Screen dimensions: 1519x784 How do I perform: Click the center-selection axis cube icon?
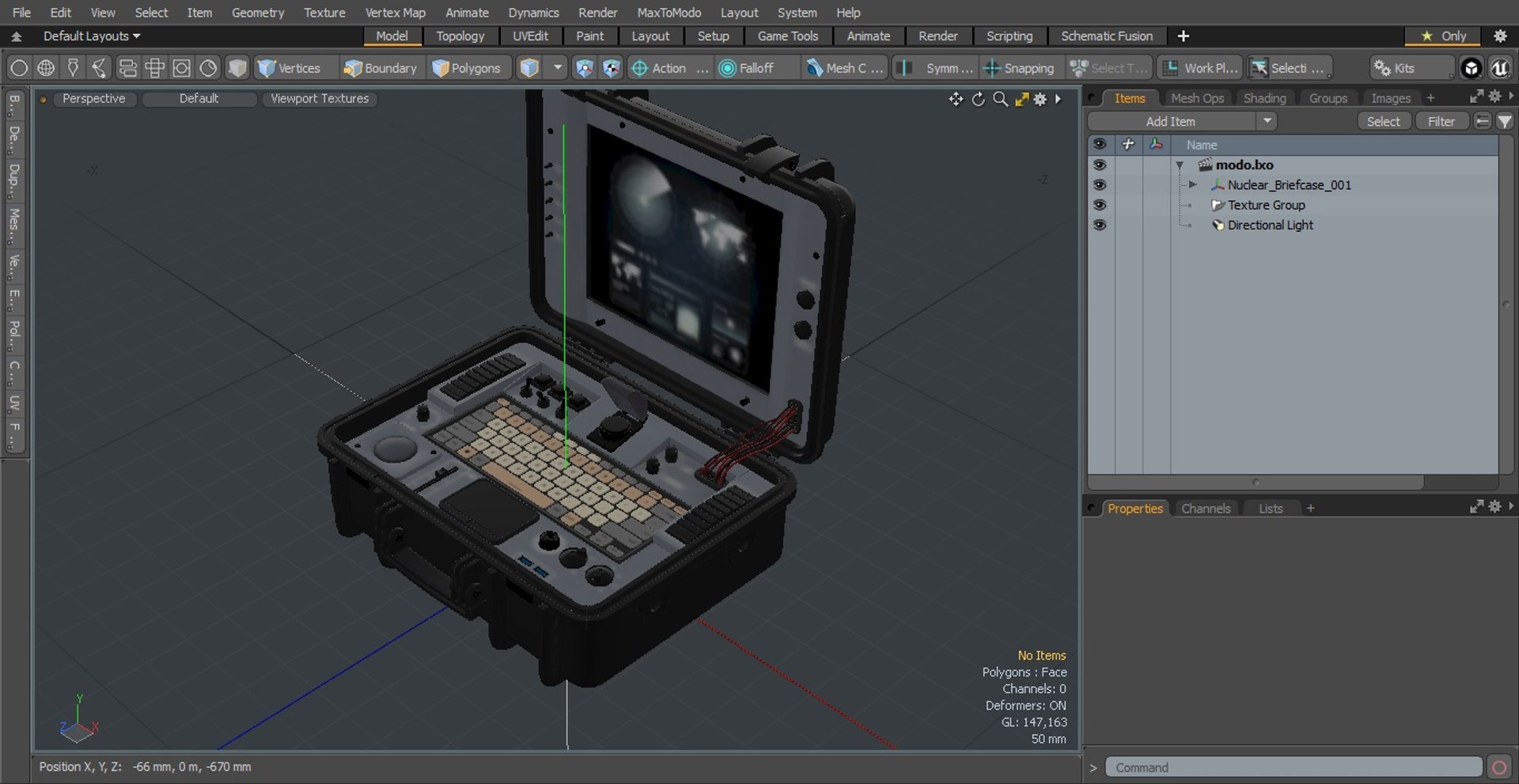click(x=584, y=68)
